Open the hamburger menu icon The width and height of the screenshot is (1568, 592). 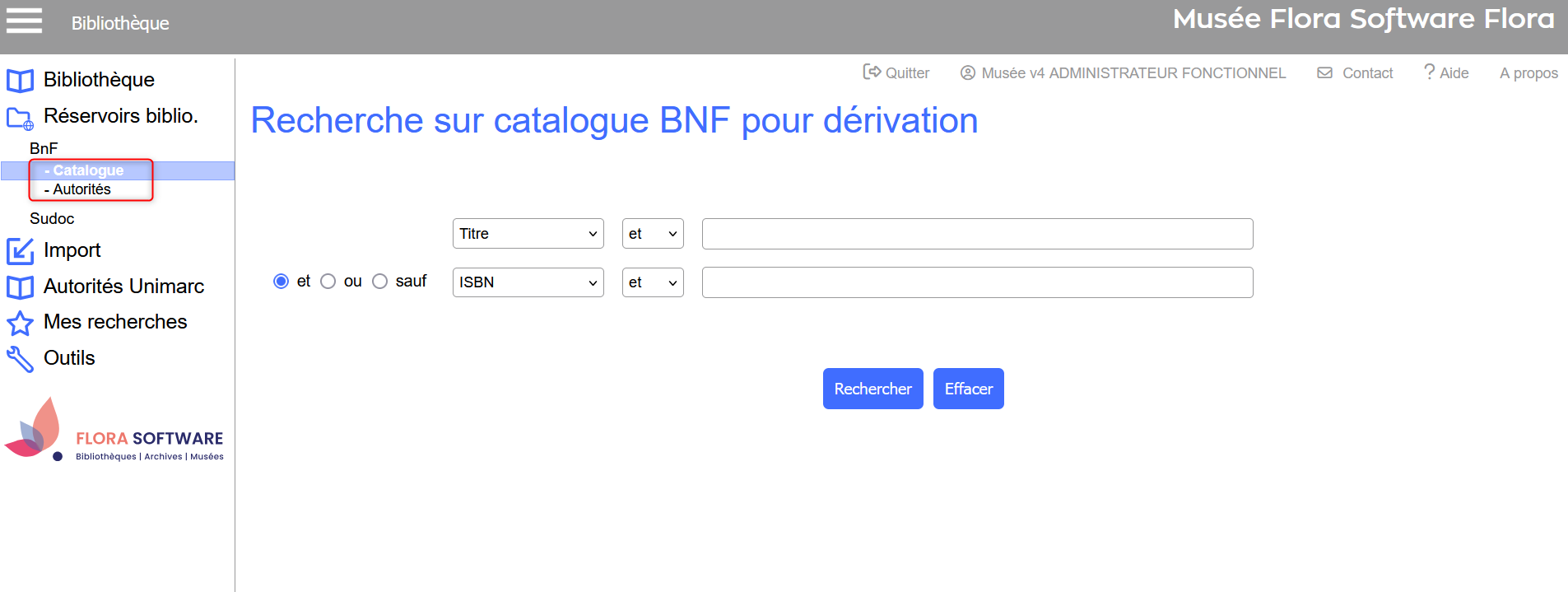[24, 21]
